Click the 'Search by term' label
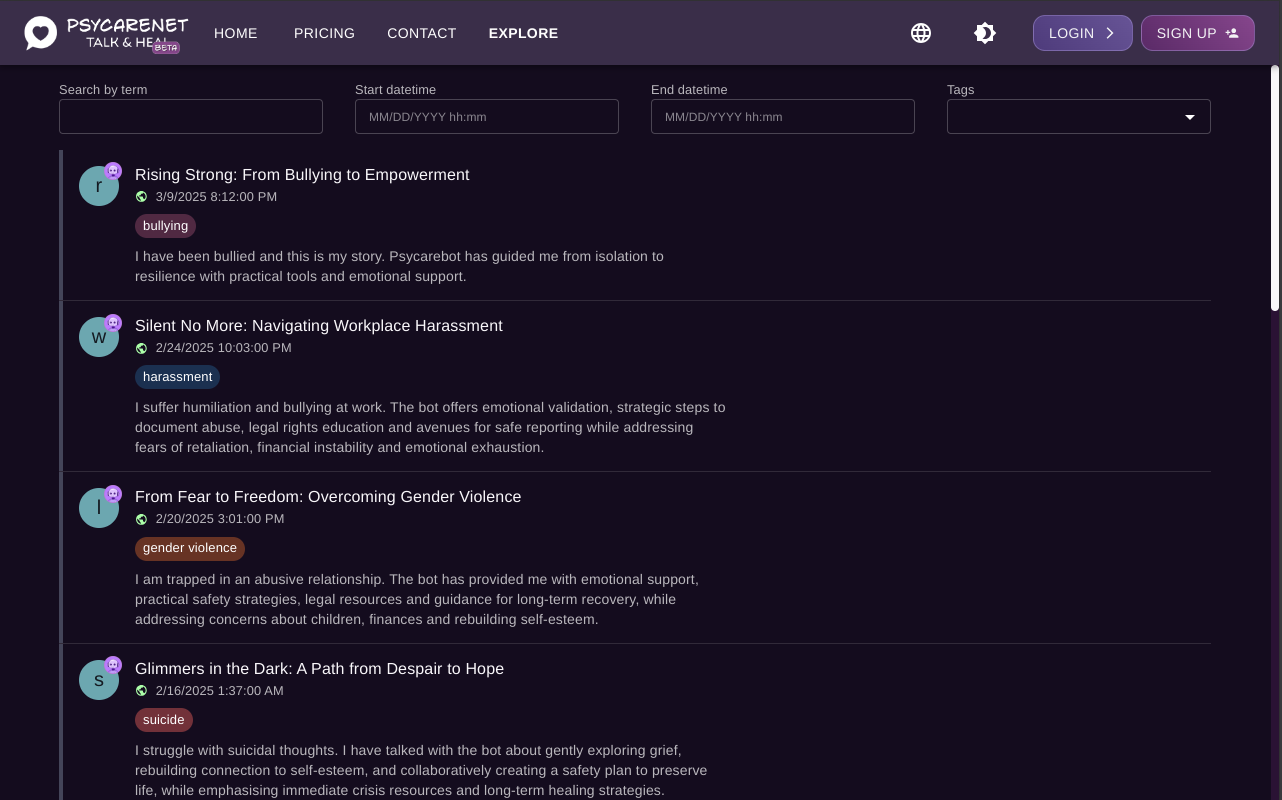The image size is (1282, 800). pos(103,90)
